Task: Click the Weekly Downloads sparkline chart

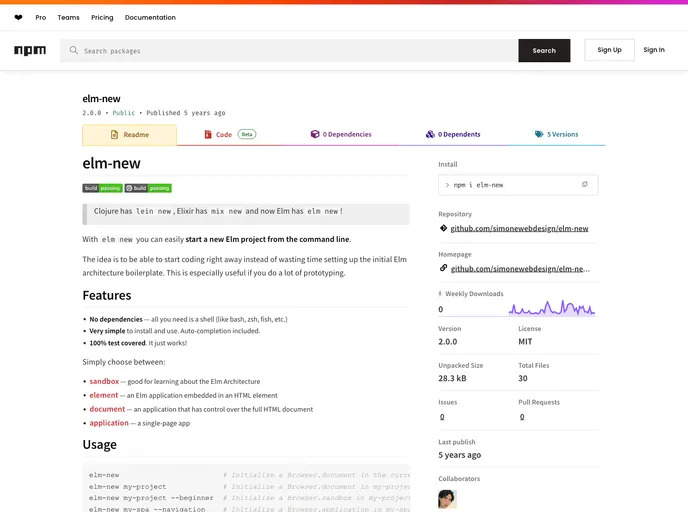Action: (552, 308)
